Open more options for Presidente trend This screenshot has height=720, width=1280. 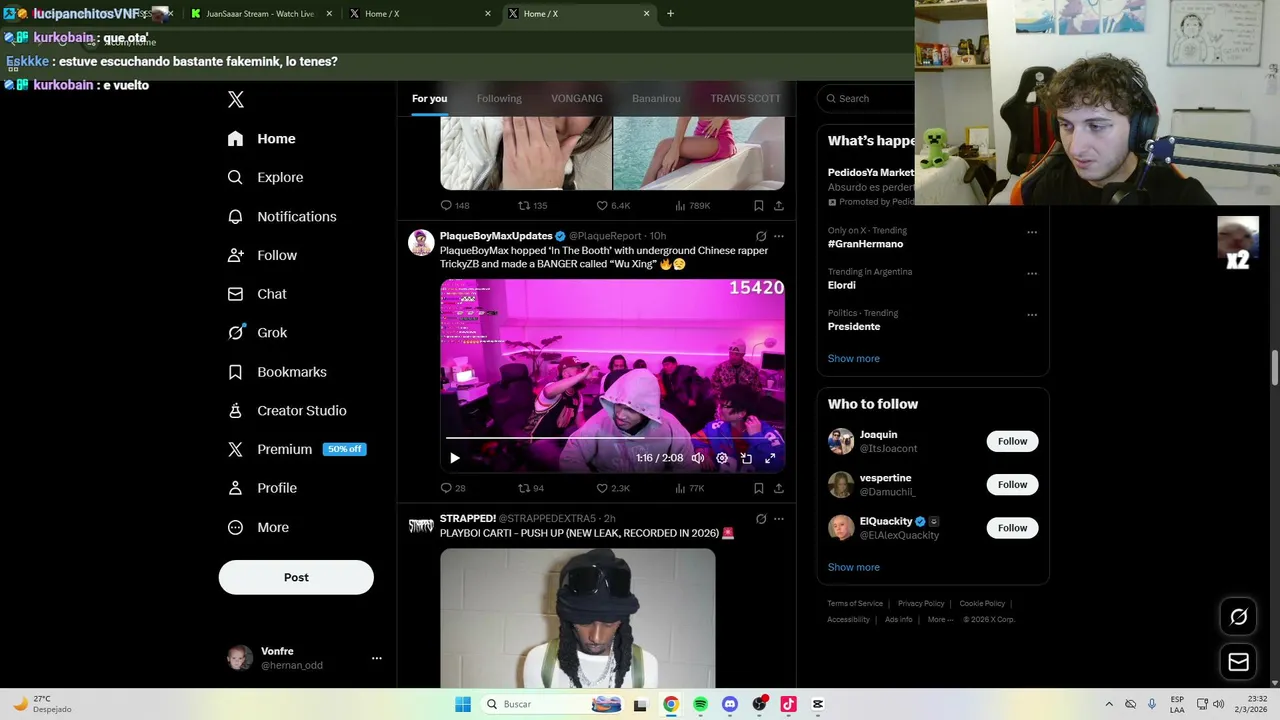coord(1032,314)
